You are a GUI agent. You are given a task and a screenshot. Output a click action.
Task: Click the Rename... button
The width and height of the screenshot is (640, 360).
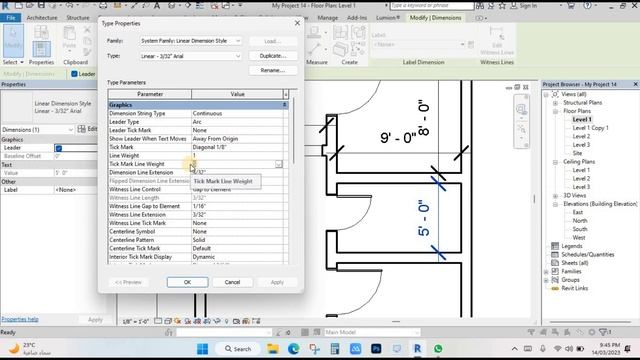coord(273,70)
